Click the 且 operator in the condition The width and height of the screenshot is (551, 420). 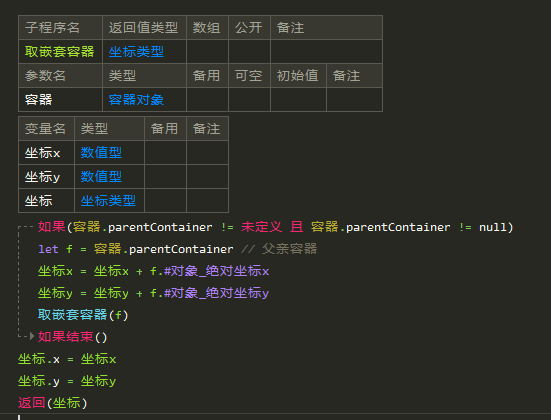pyautogui.click(x=297, y=227)
